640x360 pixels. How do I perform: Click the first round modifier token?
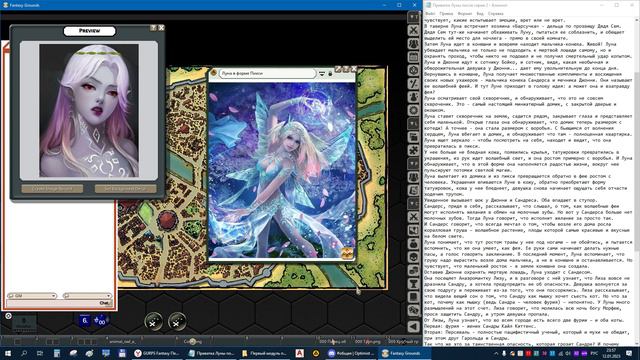[153, 322]
